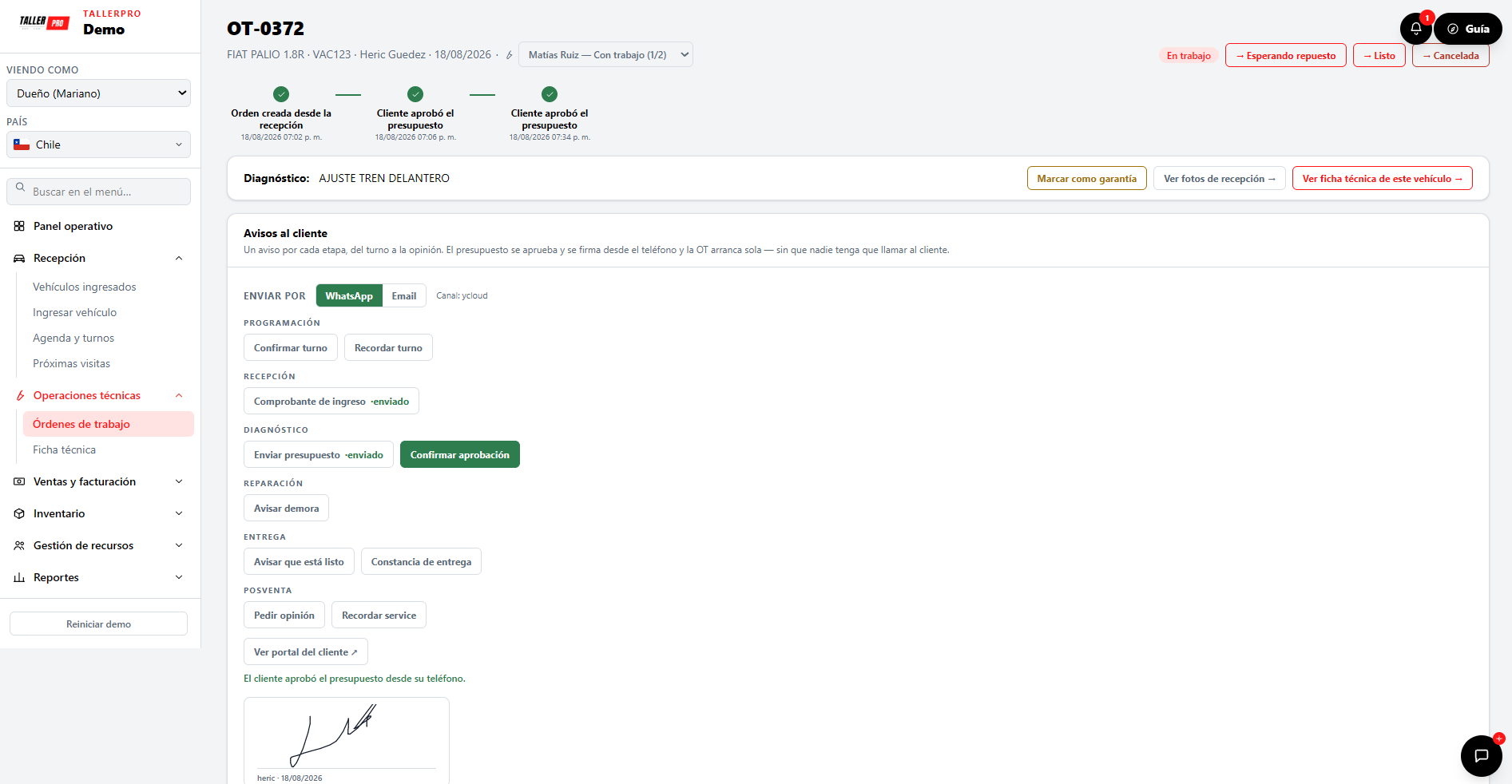
Task: Click the Ventas y facturación icon
Action: 19,481
